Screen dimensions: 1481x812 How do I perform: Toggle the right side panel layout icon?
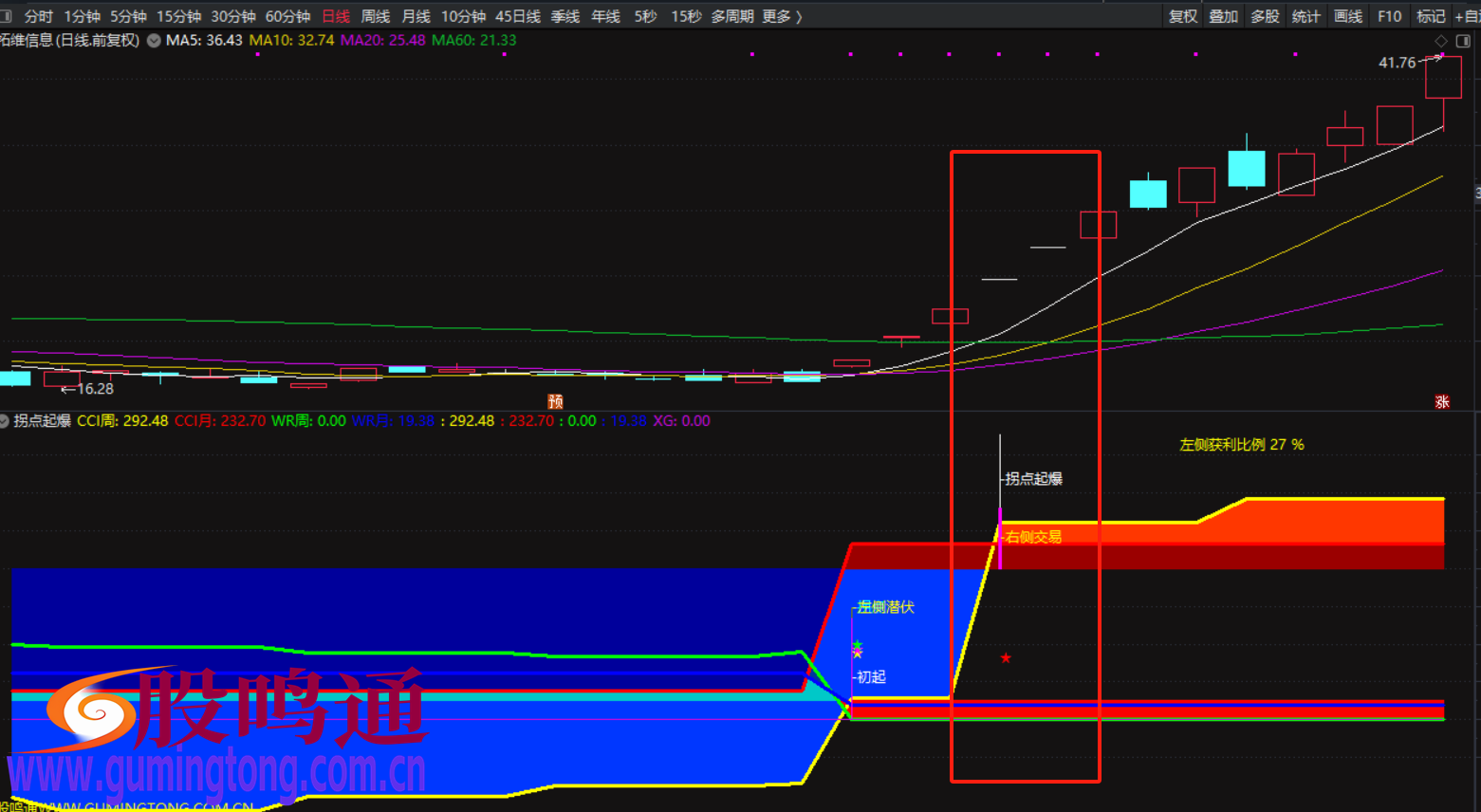click(x=1462, y=41)
